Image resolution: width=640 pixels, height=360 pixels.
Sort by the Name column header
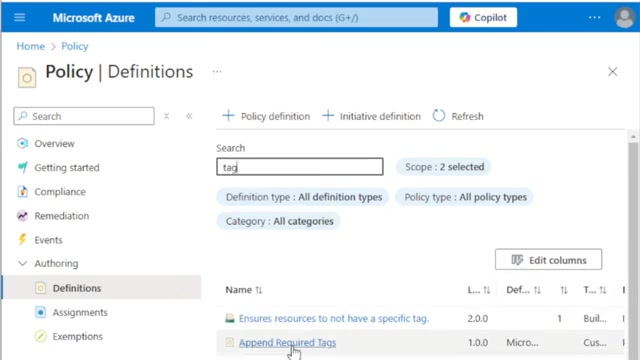244,290
